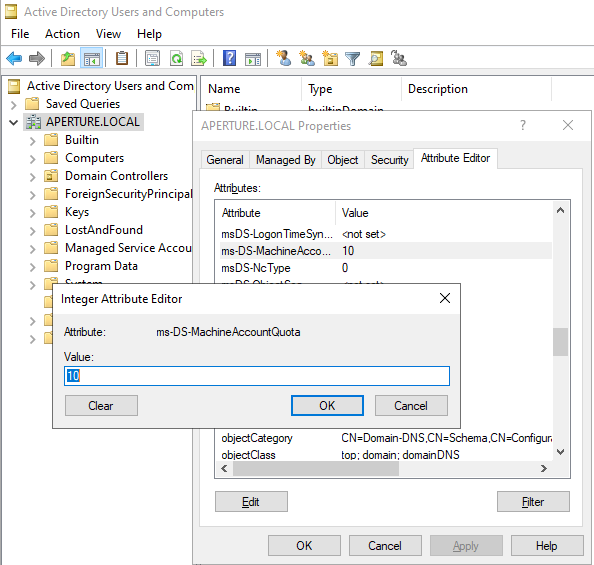Screen dimensions: 594x565
Task: Click the attributes list scroll-up arrow
Action: pyautogui.click(x=560, y=210)
